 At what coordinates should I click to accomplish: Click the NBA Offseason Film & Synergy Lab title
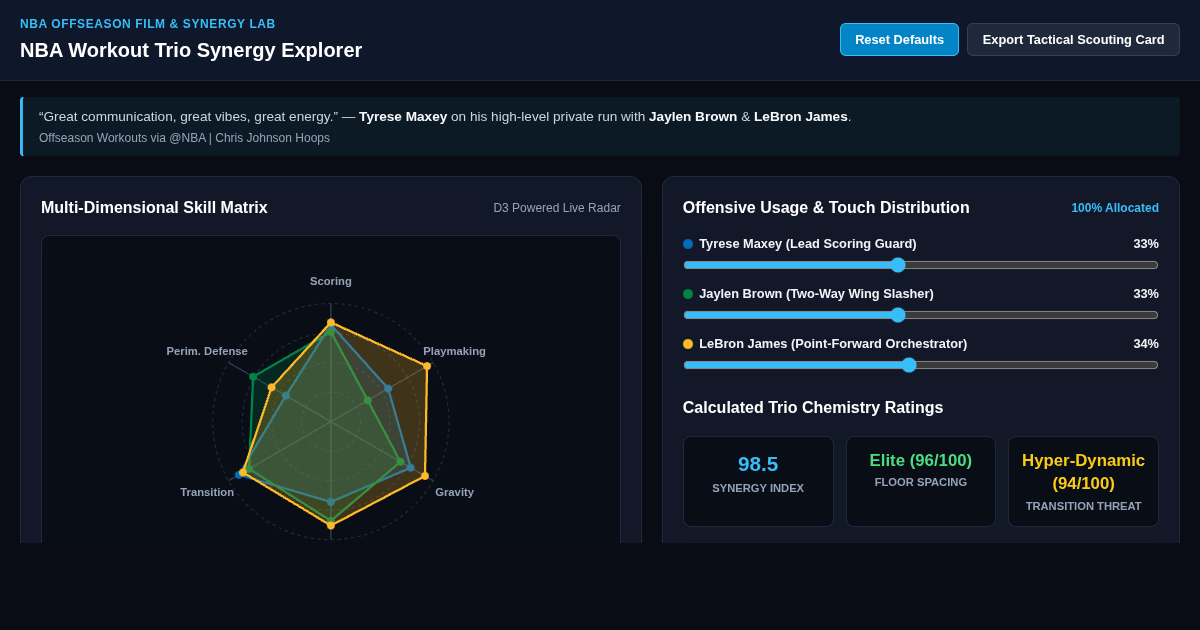148,24
